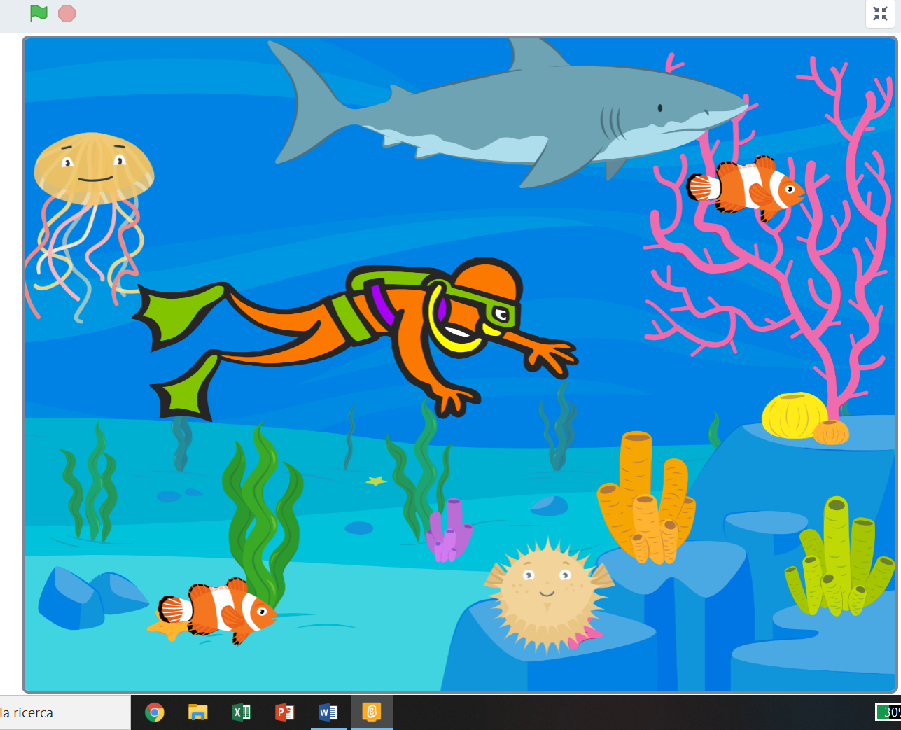Exit full screen stage mode
This screenshot has height=730, width=901.
tap(880, 13)
